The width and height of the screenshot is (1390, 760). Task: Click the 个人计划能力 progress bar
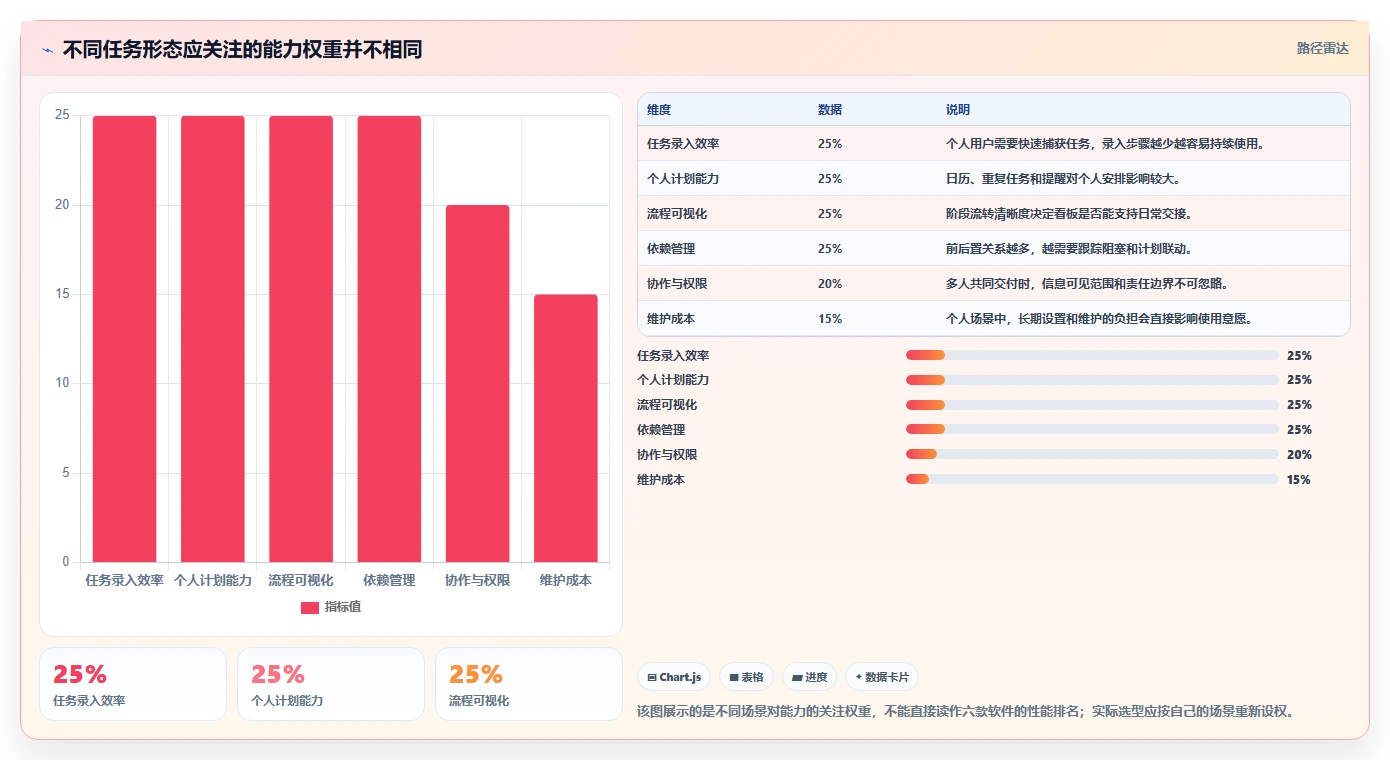pyautogui.click(x=1092, y=380)
